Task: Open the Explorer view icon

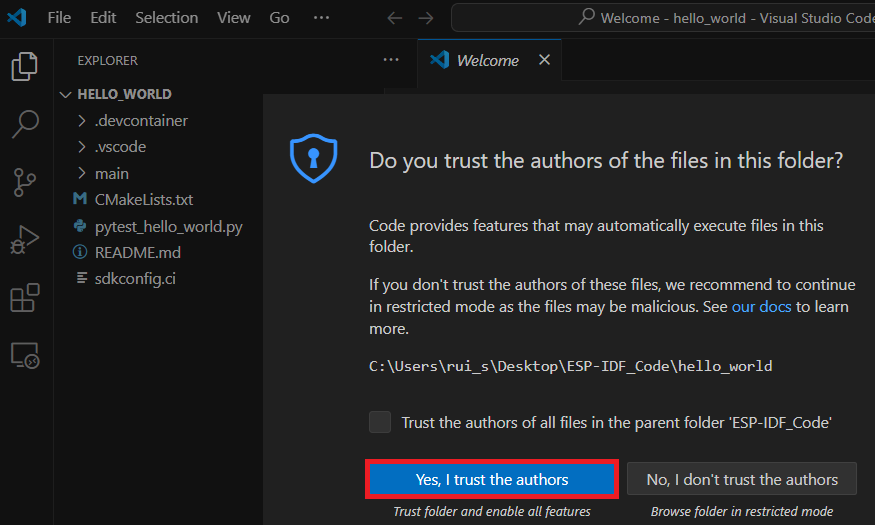Action: (25, 67)
